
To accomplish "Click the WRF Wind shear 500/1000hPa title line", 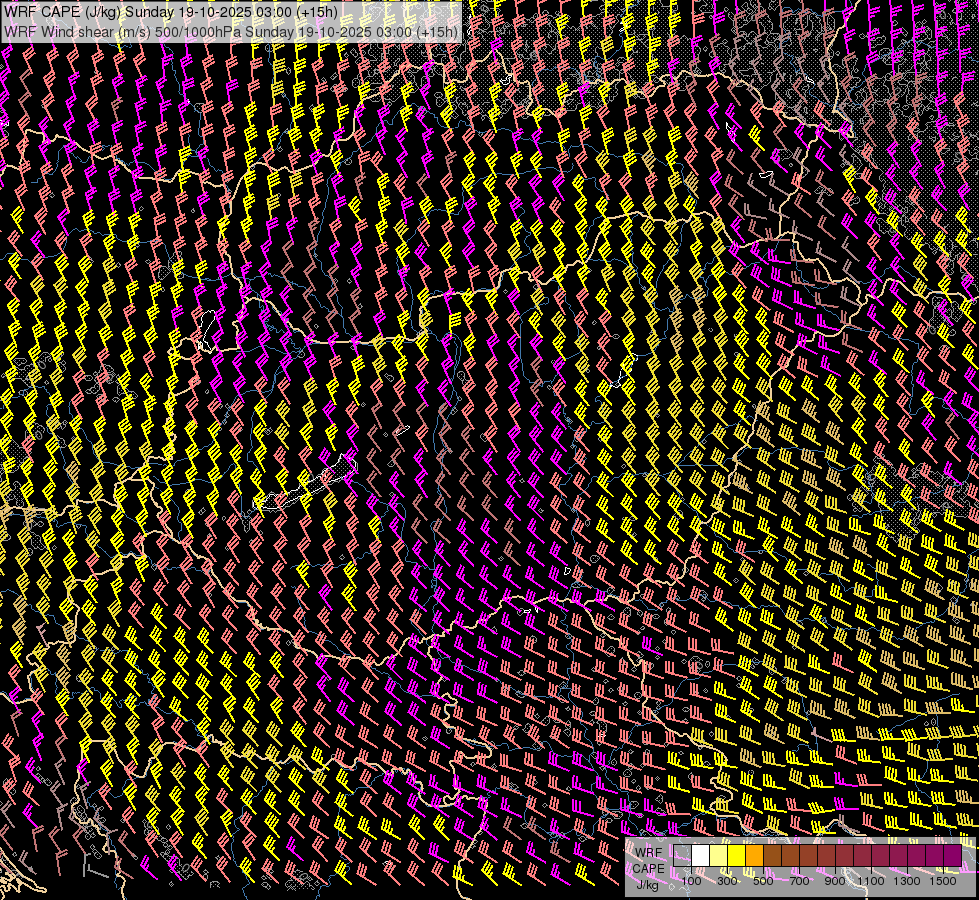I will [x=231, y=31].
